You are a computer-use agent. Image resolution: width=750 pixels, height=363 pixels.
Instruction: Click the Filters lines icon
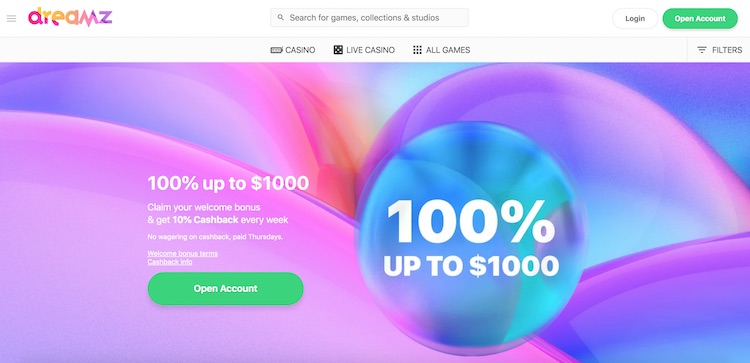coord(702,50)
